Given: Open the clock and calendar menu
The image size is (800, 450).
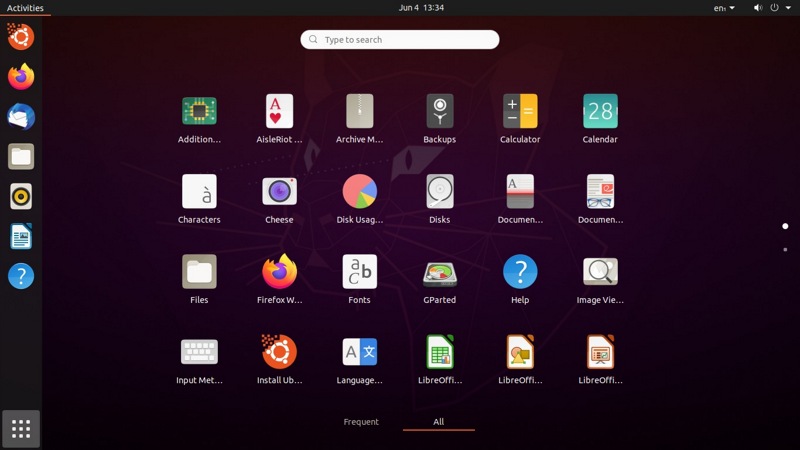Looking at the screenshot, I should coord(421,8).
